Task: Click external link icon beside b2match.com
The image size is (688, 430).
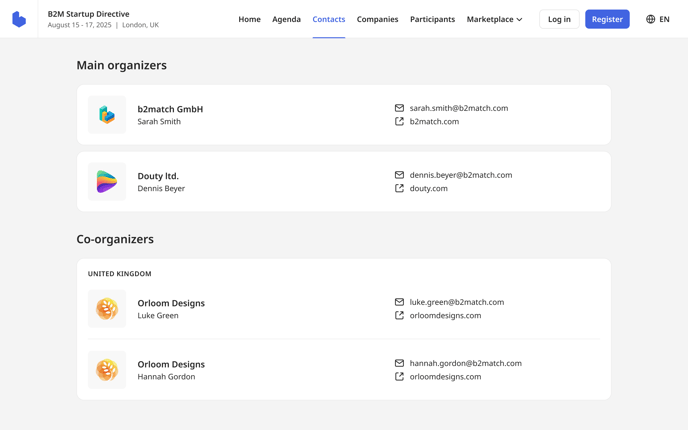Action: point(399,121)
